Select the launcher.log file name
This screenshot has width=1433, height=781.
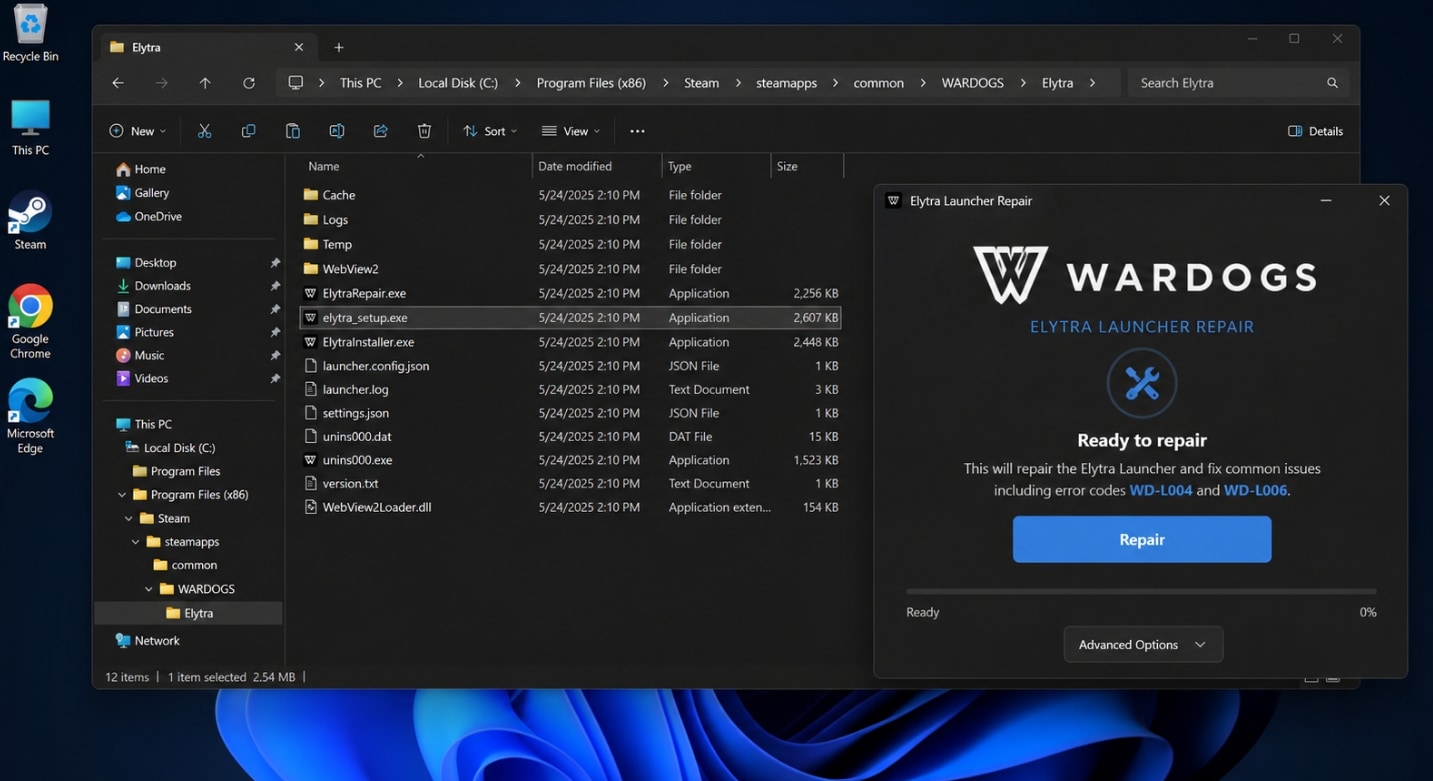click(x=356, y=390)
